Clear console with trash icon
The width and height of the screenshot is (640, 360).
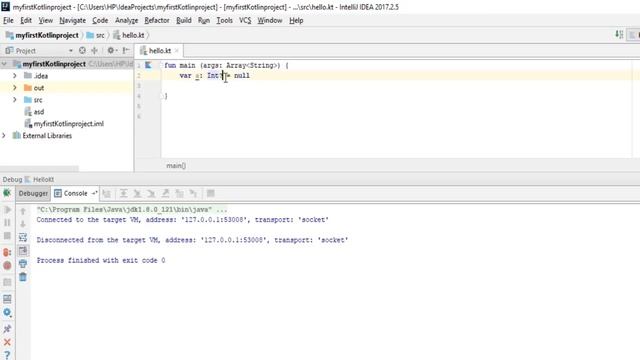pyautogui.click(x=23, y=277)
